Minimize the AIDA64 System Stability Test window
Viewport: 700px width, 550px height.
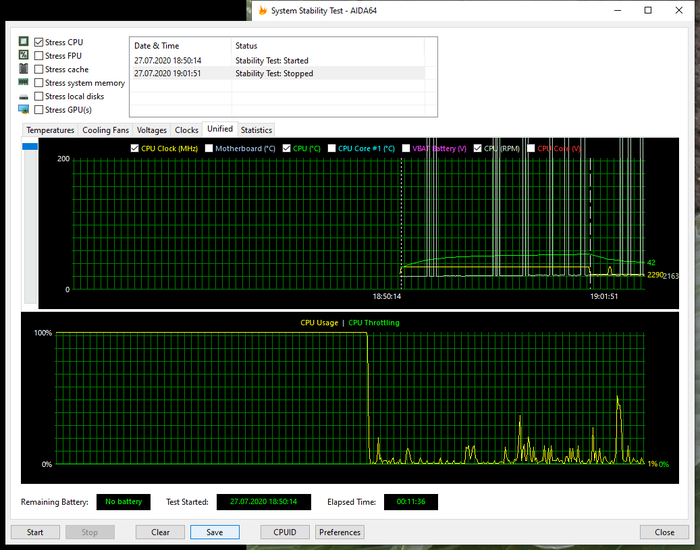pyautogui.click(x=618, y=10)
